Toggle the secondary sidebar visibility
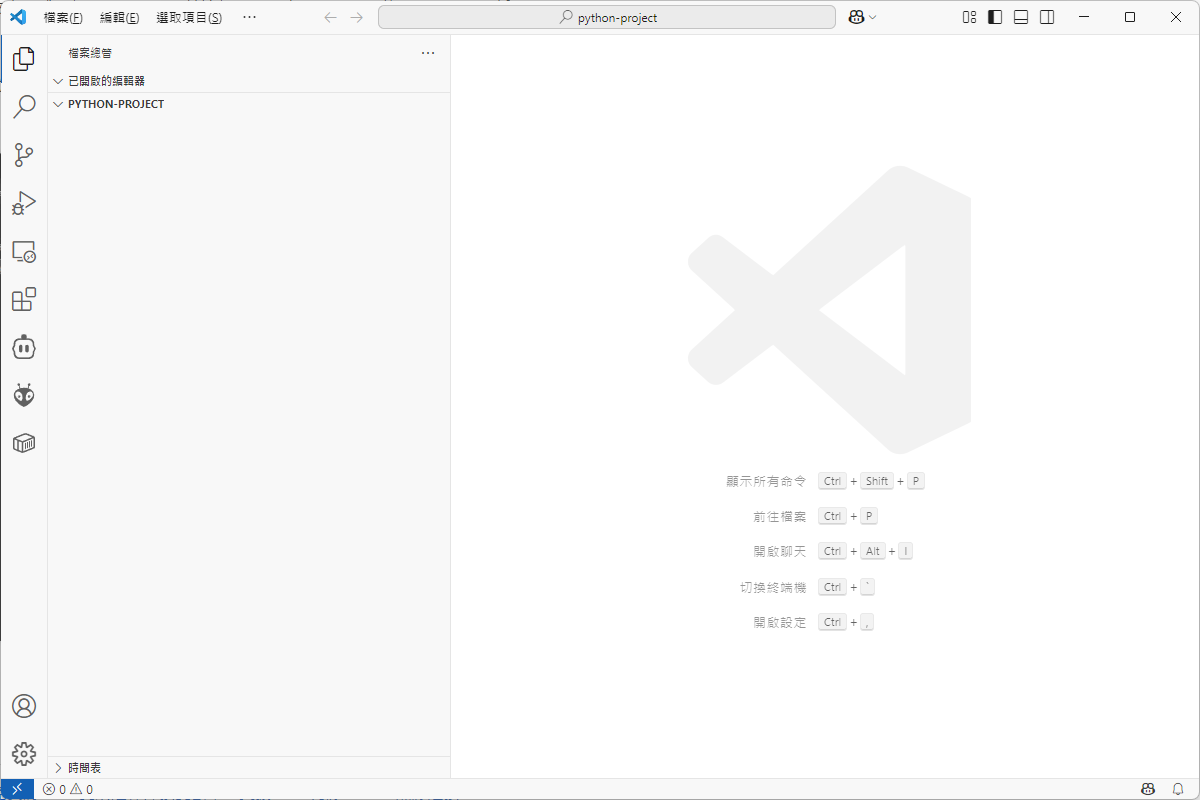Image resolution: width=1200 pixels, height=800 pixels. pyautogui.click(x=1046, y=16)
